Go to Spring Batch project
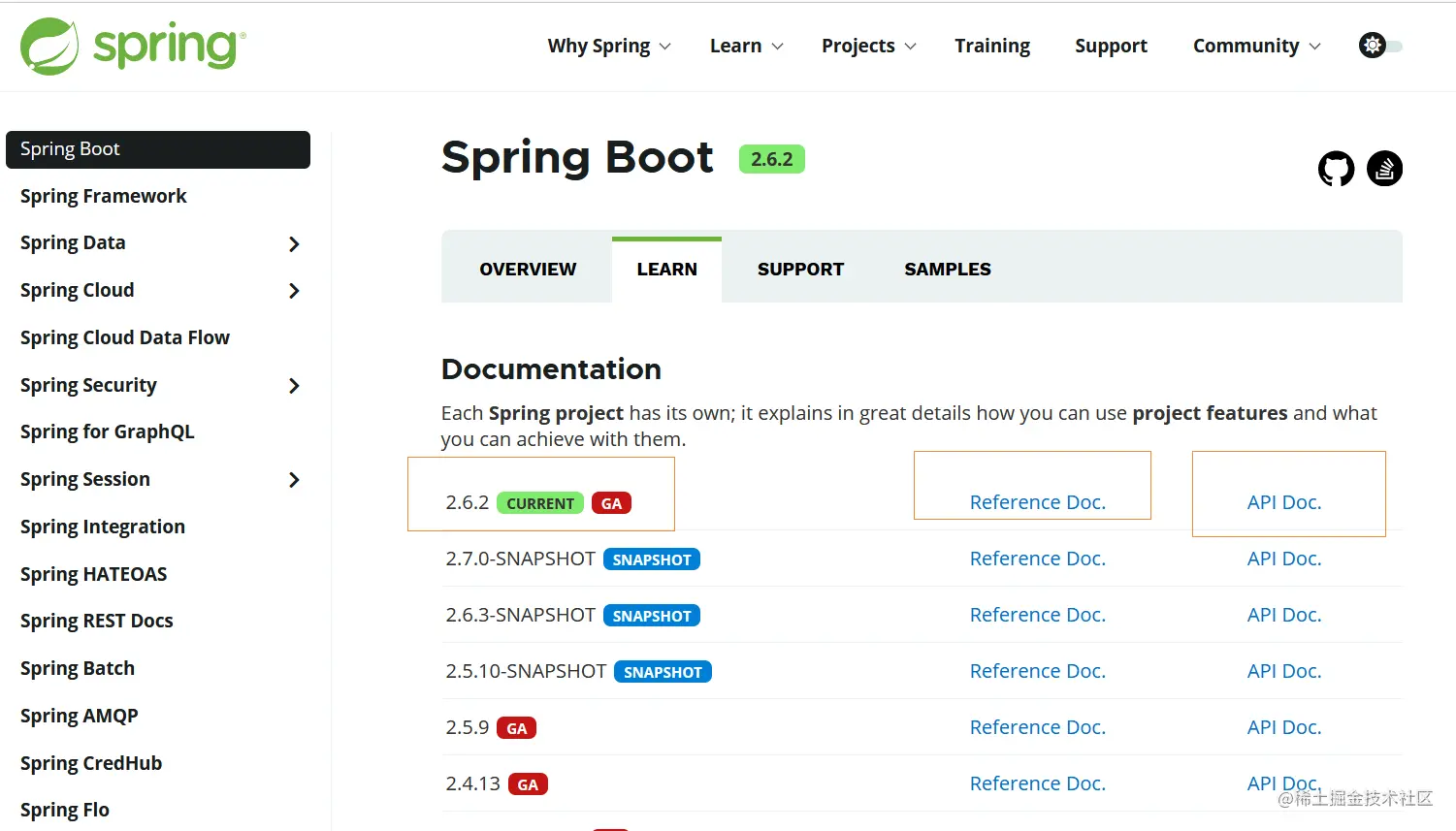Screen dimensions: 1456x831 (x=78, y=669)
